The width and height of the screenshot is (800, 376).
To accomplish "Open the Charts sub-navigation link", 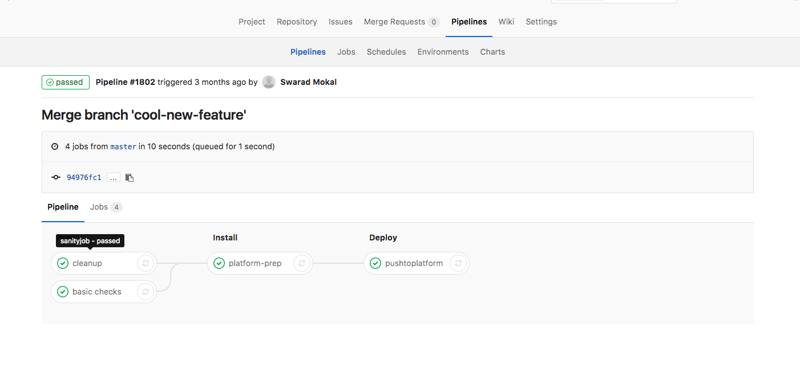I will pos(492,52).
